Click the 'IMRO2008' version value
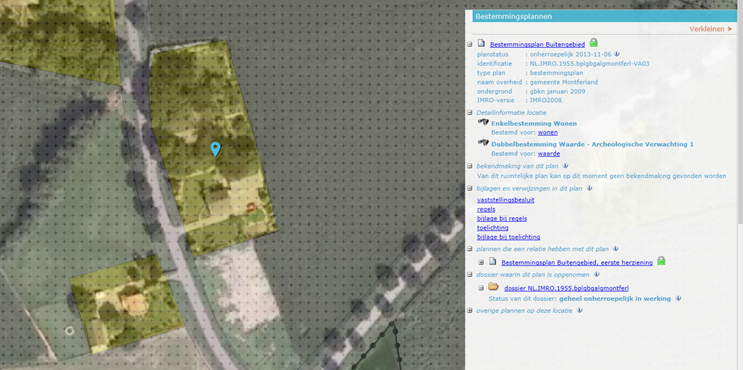Screen dimensions: 743x370 pyautogui.click(x=546, y=100)
